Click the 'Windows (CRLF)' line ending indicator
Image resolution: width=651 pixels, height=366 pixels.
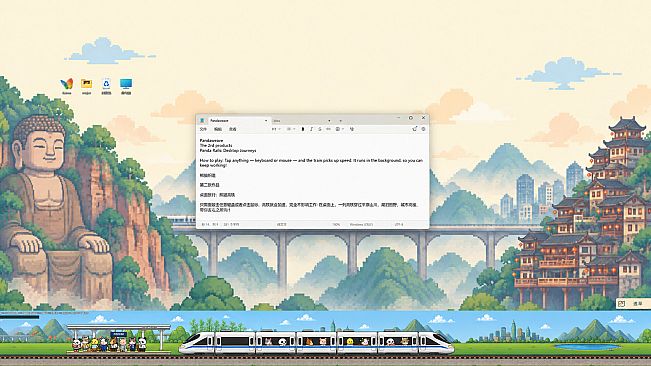click(x=361, y=224)
